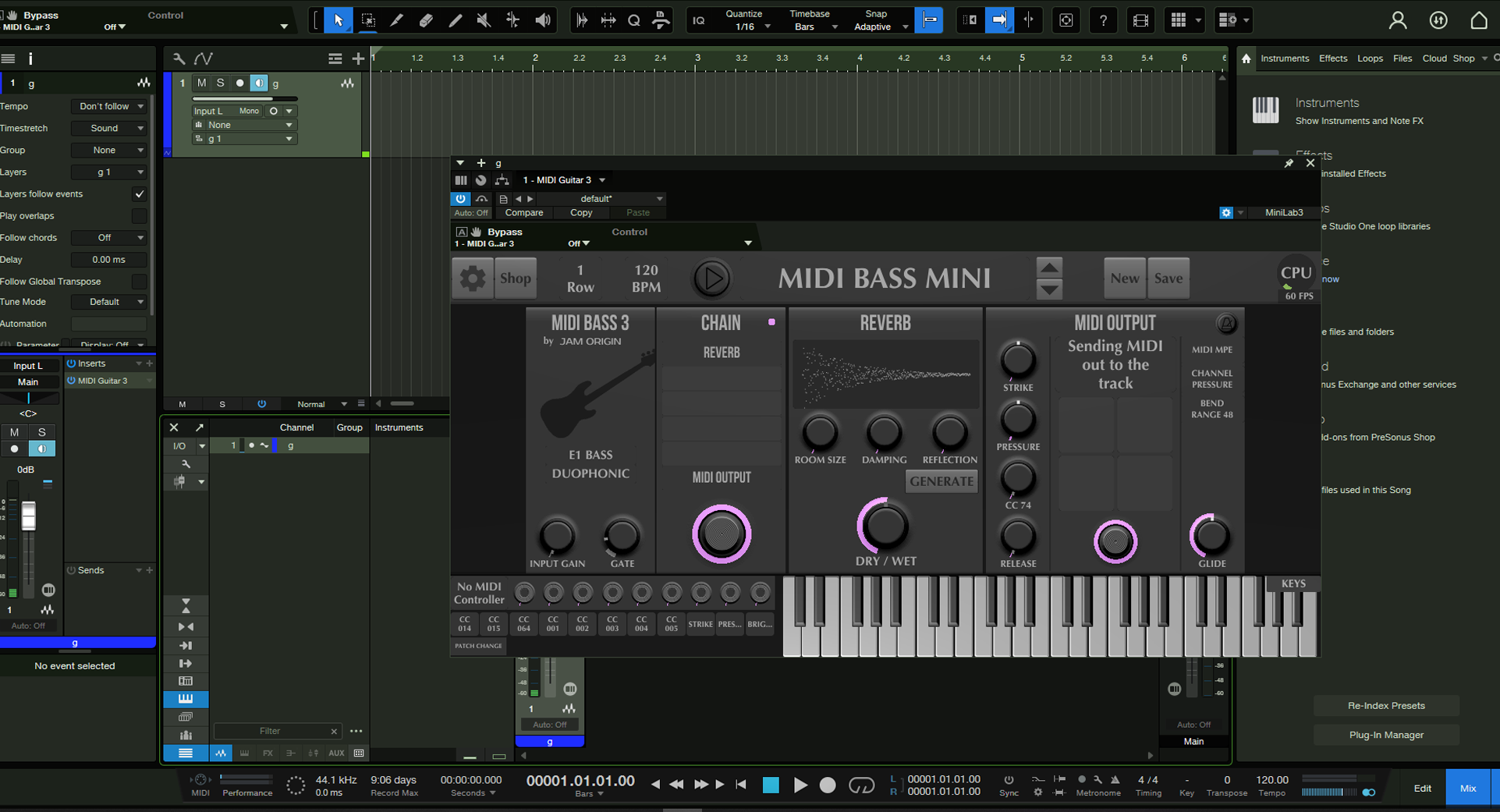
Task: Click the Listen speaker tool
Action: [x=543, y=20]
